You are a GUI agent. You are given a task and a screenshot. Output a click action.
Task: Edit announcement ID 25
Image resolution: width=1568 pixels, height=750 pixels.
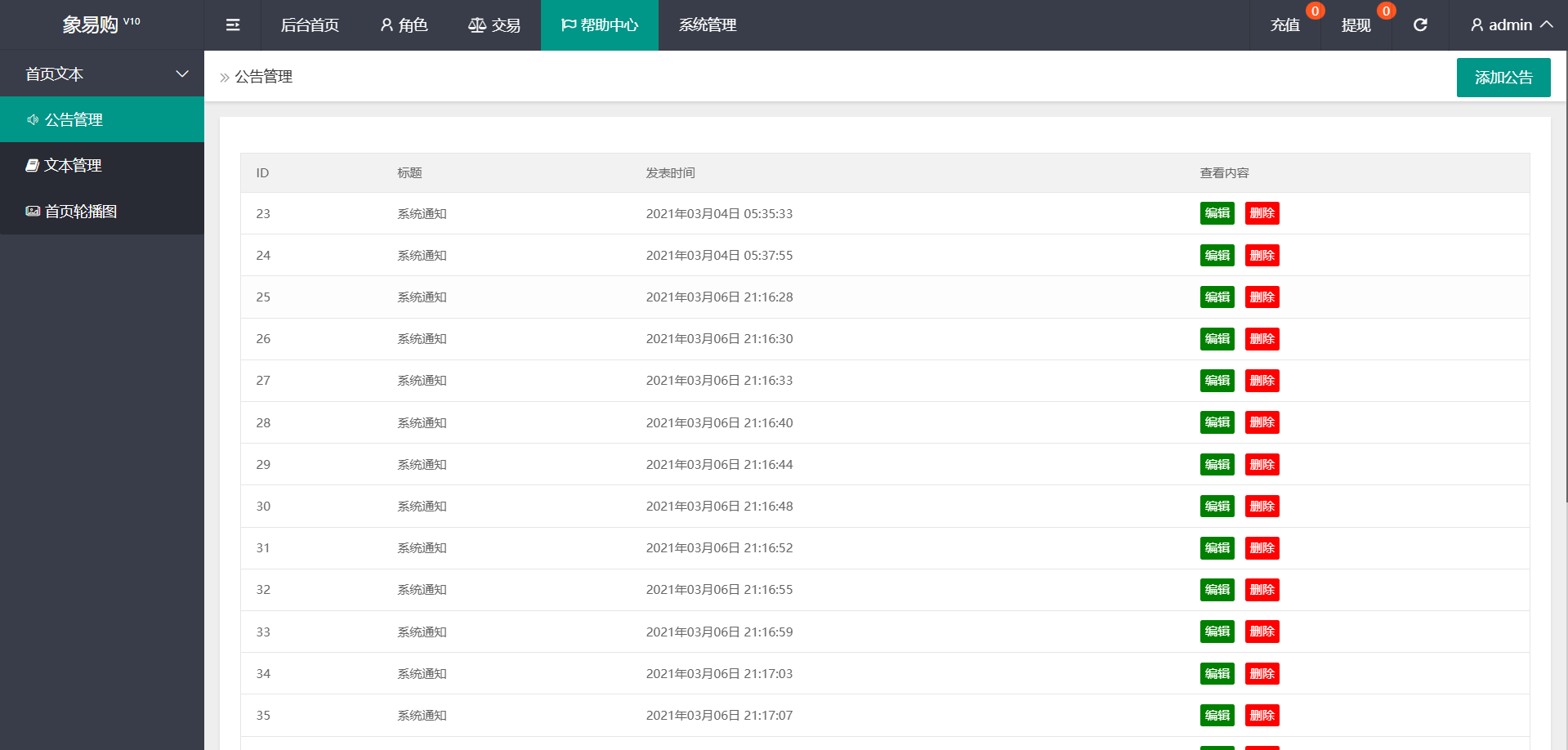coord(1217,297)
